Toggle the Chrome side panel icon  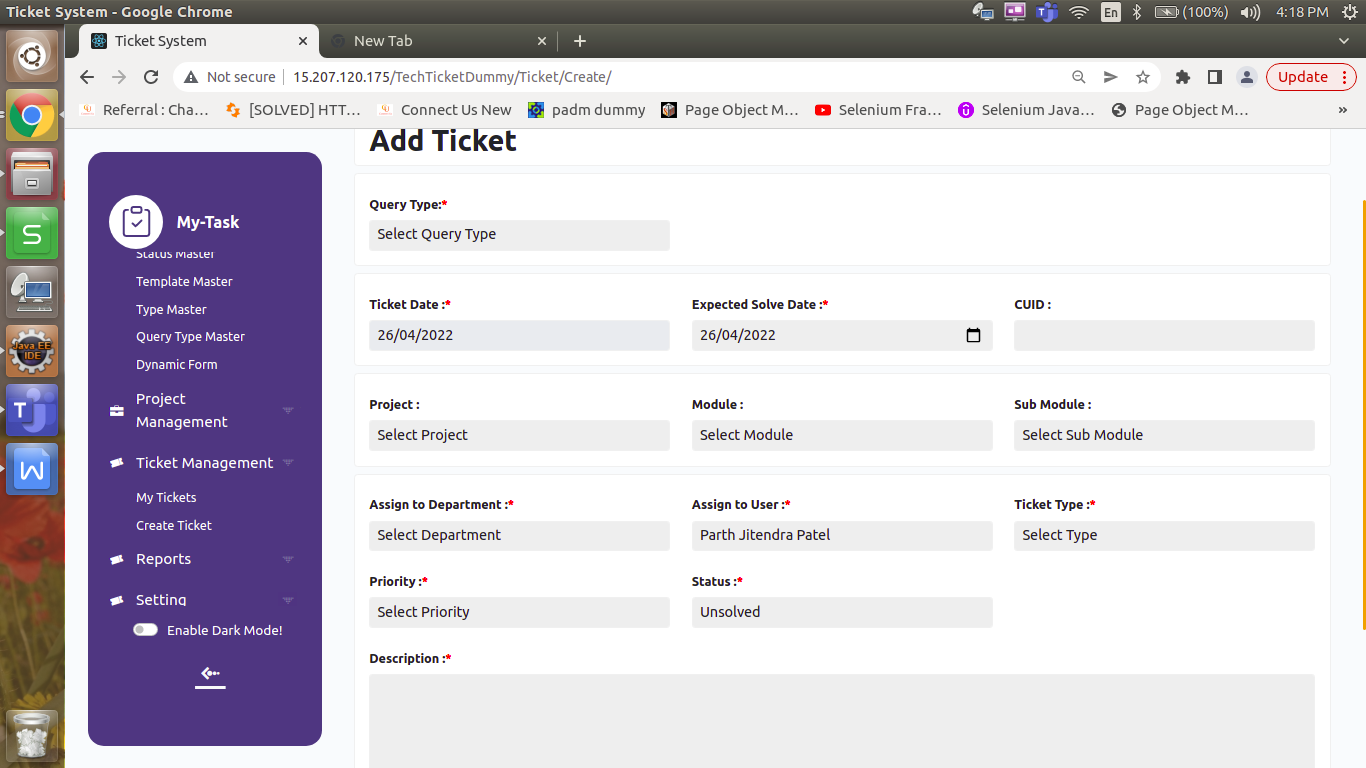[1215, 77]
